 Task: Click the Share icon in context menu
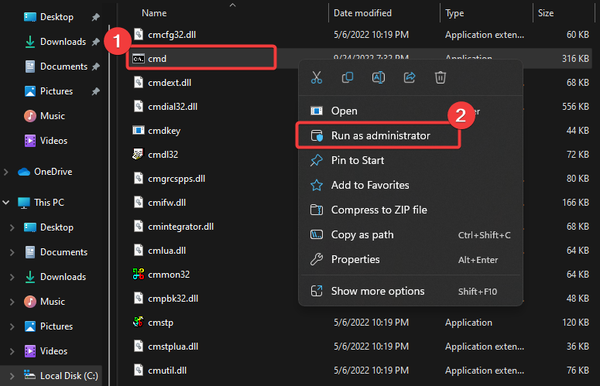[409, 78]
